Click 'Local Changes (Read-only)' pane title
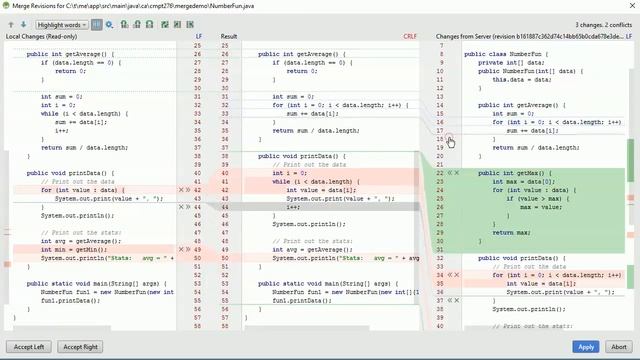Viewport: 640px width, 360px height. (41, 36)
